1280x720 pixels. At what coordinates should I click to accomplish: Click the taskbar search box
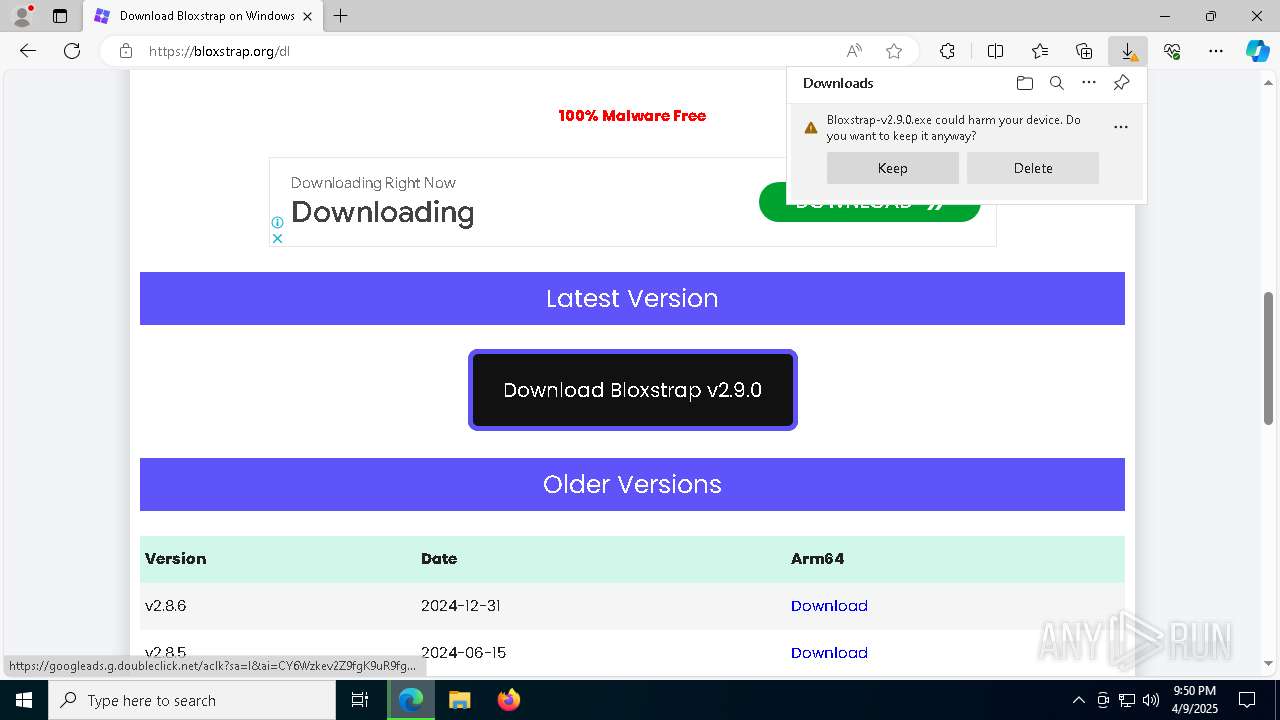[192, 700]
